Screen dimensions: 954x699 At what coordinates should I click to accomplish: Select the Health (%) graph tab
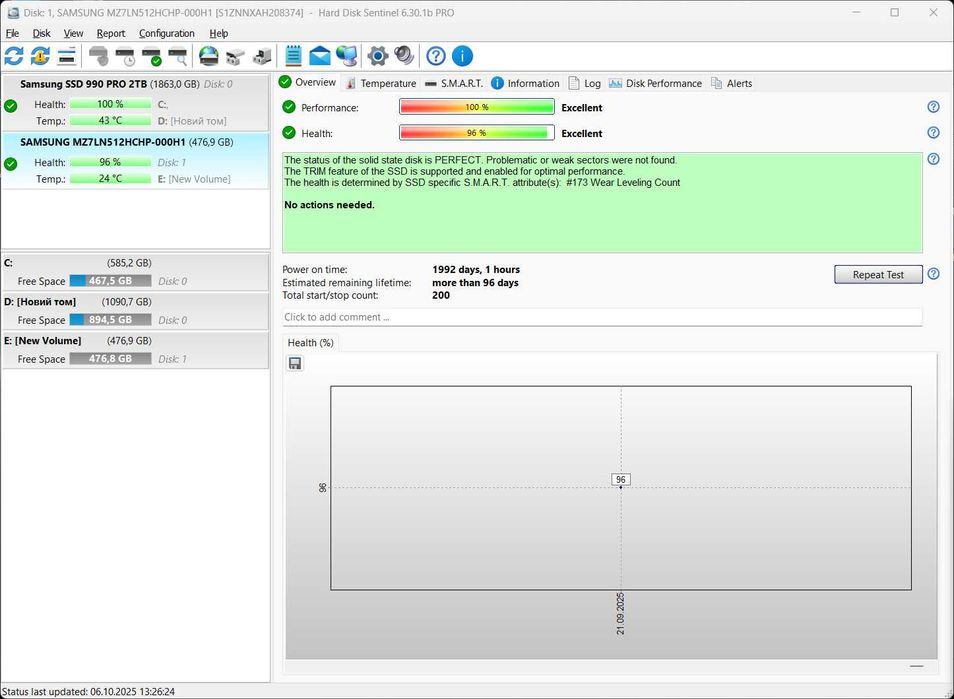click(310, 343)
